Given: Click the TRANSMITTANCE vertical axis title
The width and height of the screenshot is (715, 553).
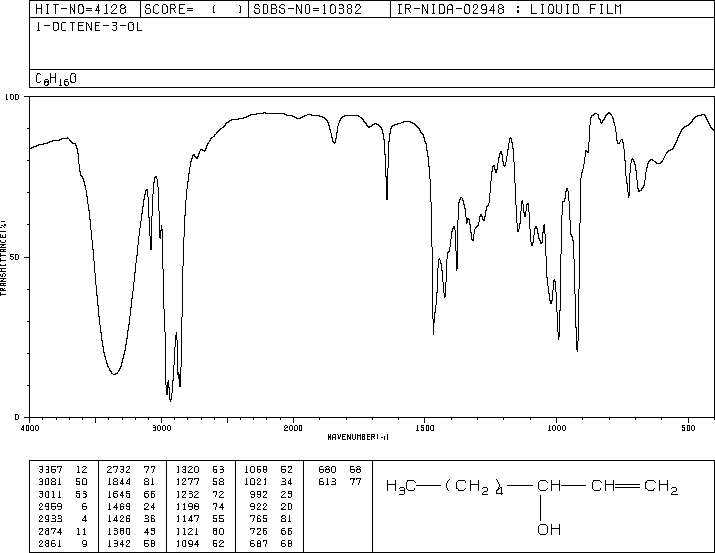Looking at the screenshot, I should click(x=3, y=257).
